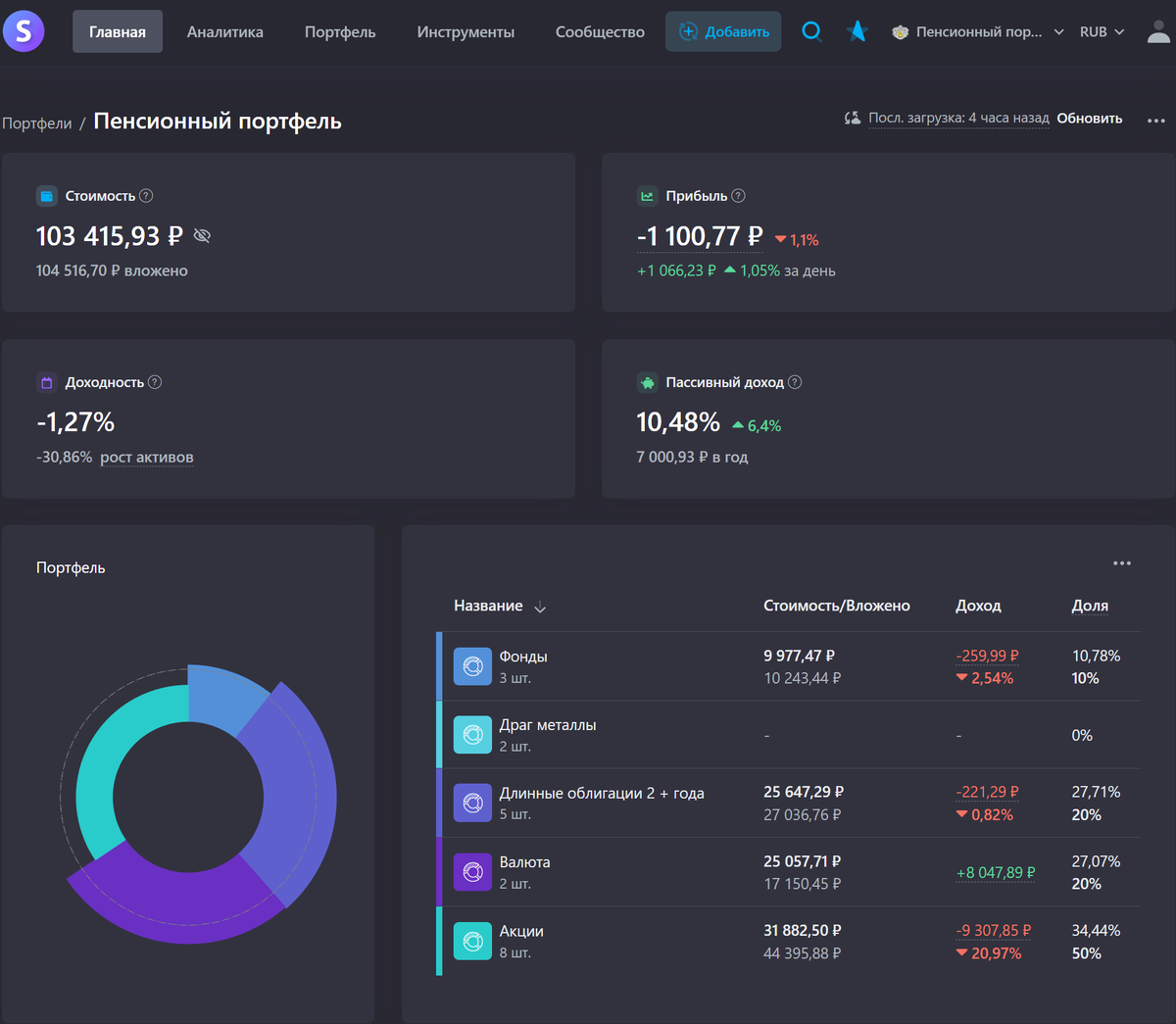The width and height of the screenshot is (1176, 1024).
Task: Click the purple S logo
Action: click(24, 31)
